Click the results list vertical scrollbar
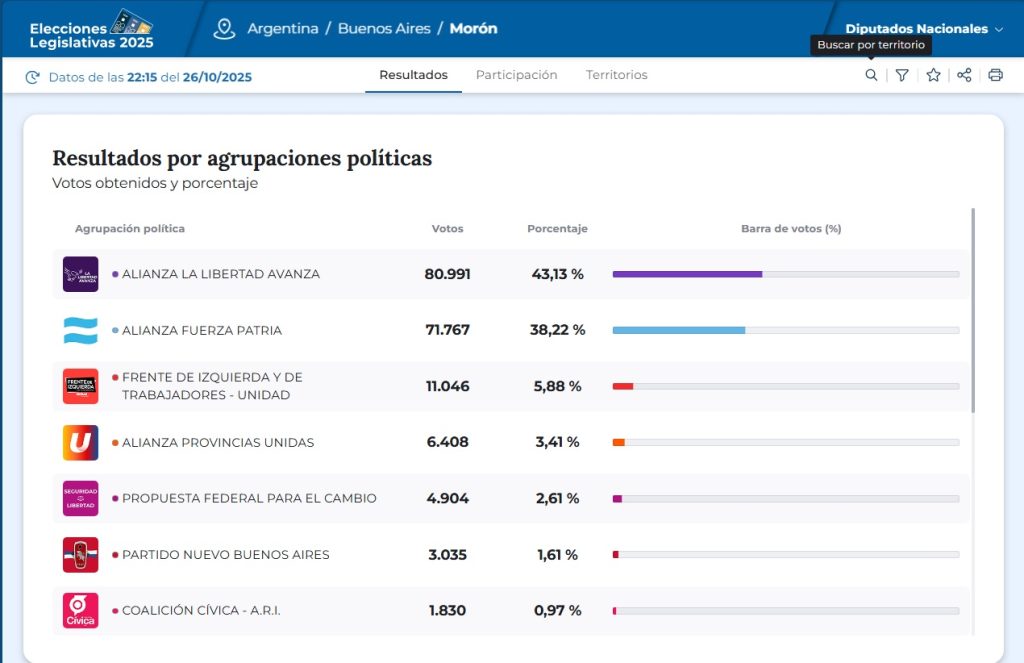The image size is (1024, 663). point(973,310)
